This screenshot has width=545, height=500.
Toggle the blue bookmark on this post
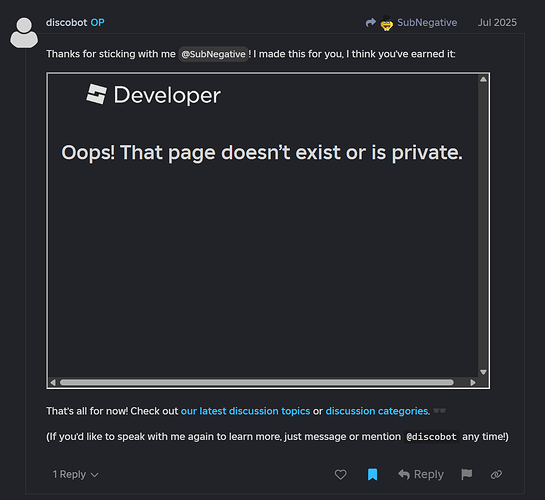(x=372, y=474)
